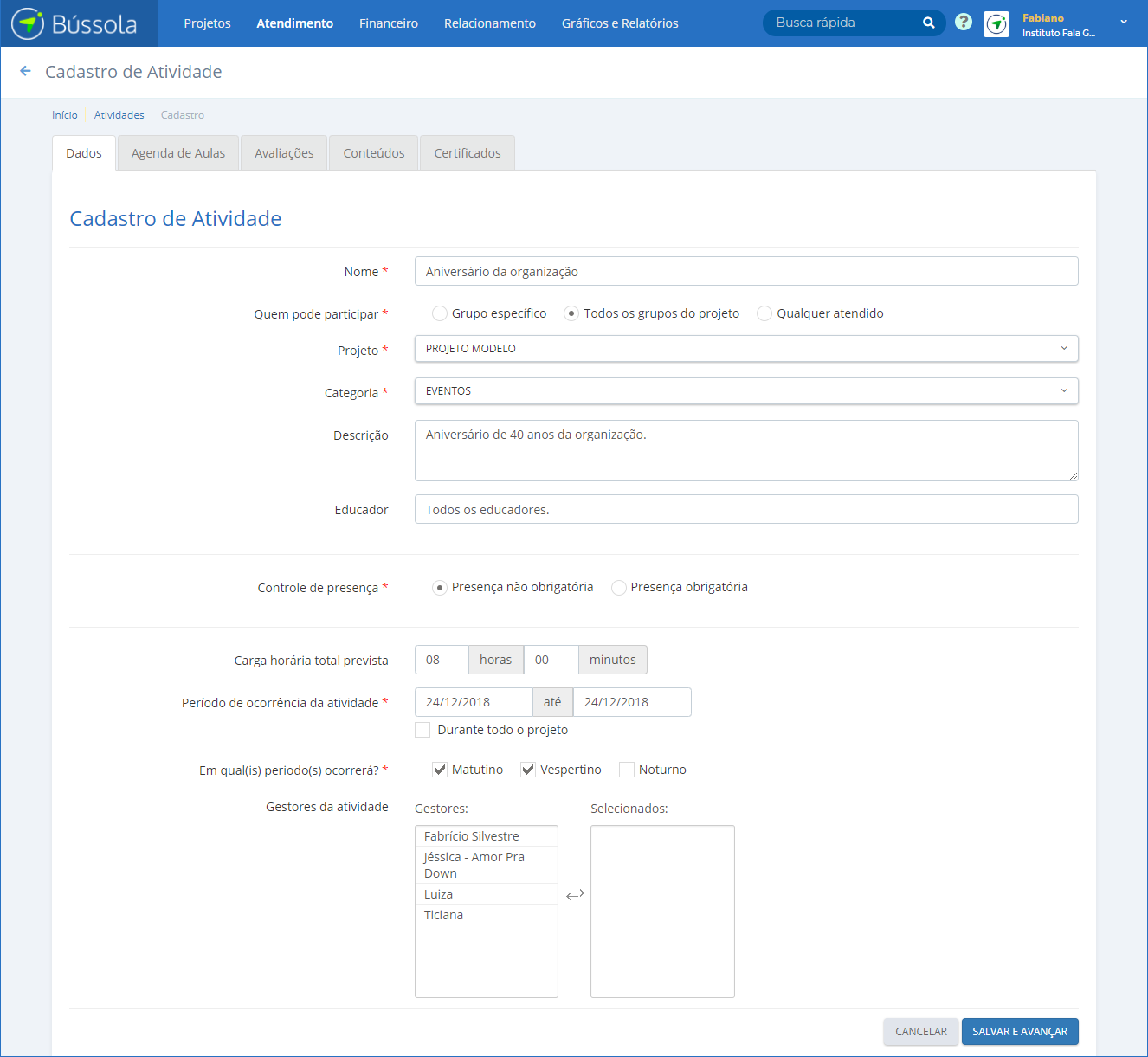Click the Salvar e Avançar button
The image size is (1148, 1057).
tap(1019, 1031)
